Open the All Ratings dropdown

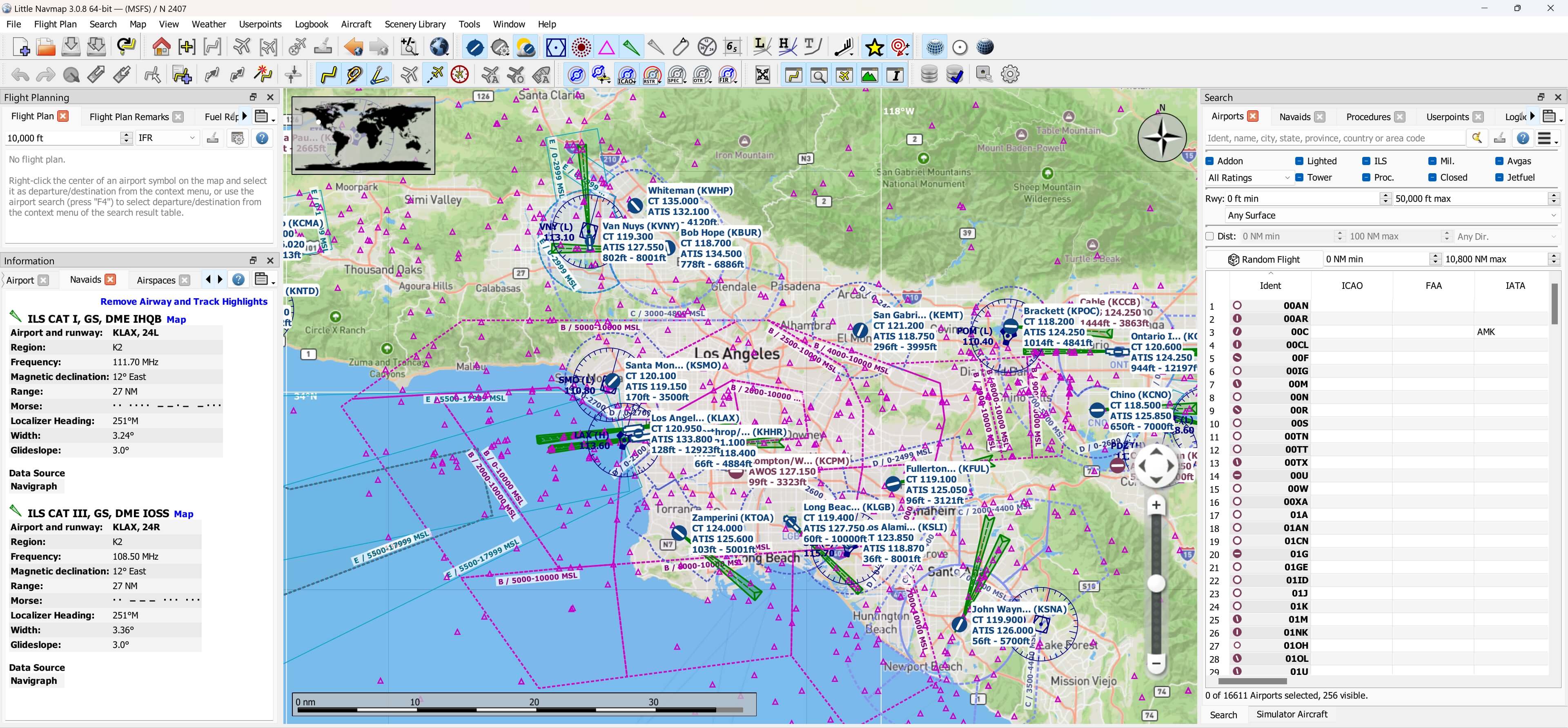pos(1248,178)
